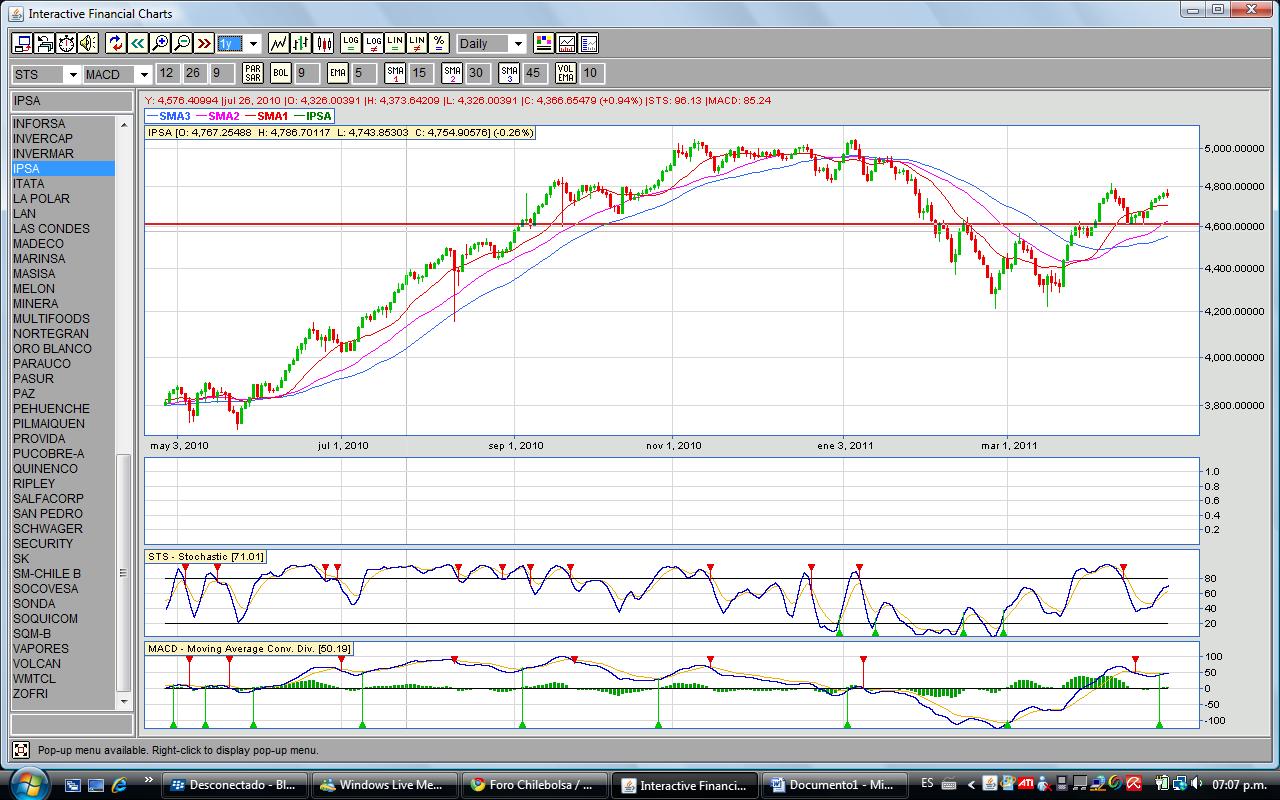Viewport: 1280px width, 800px height.
Task: Switch to line chart style
Action: [279, 43]
